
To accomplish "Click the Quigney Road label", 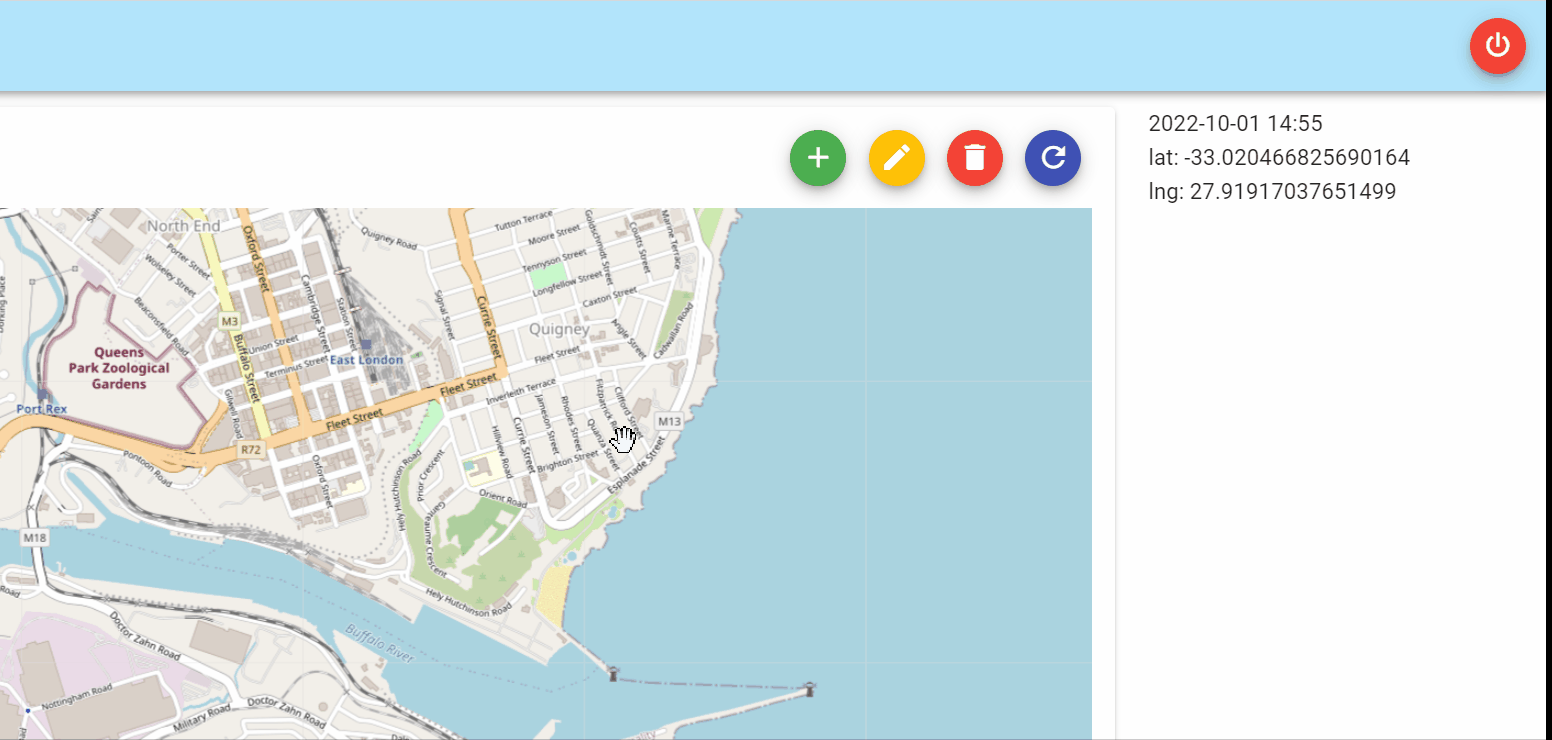I will (390, 236).
